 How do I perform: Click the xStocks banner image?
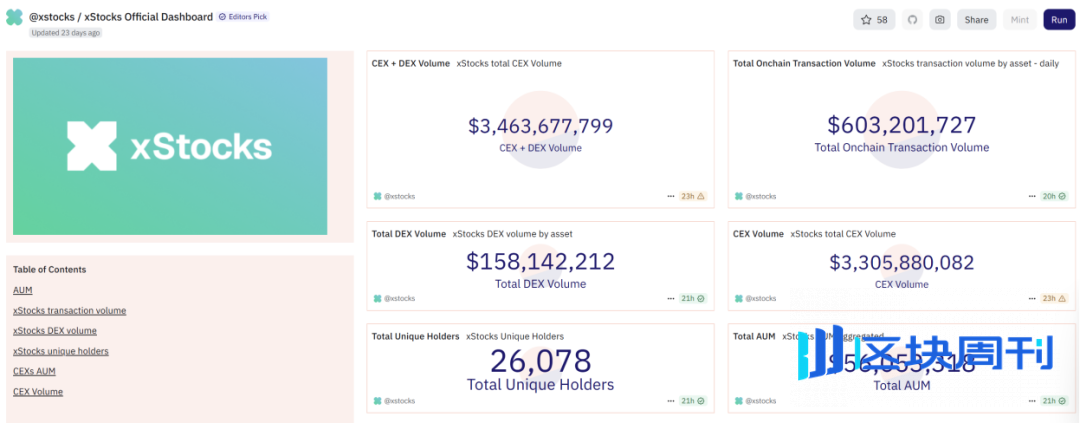pyautogui.click(x=170, y=146)
